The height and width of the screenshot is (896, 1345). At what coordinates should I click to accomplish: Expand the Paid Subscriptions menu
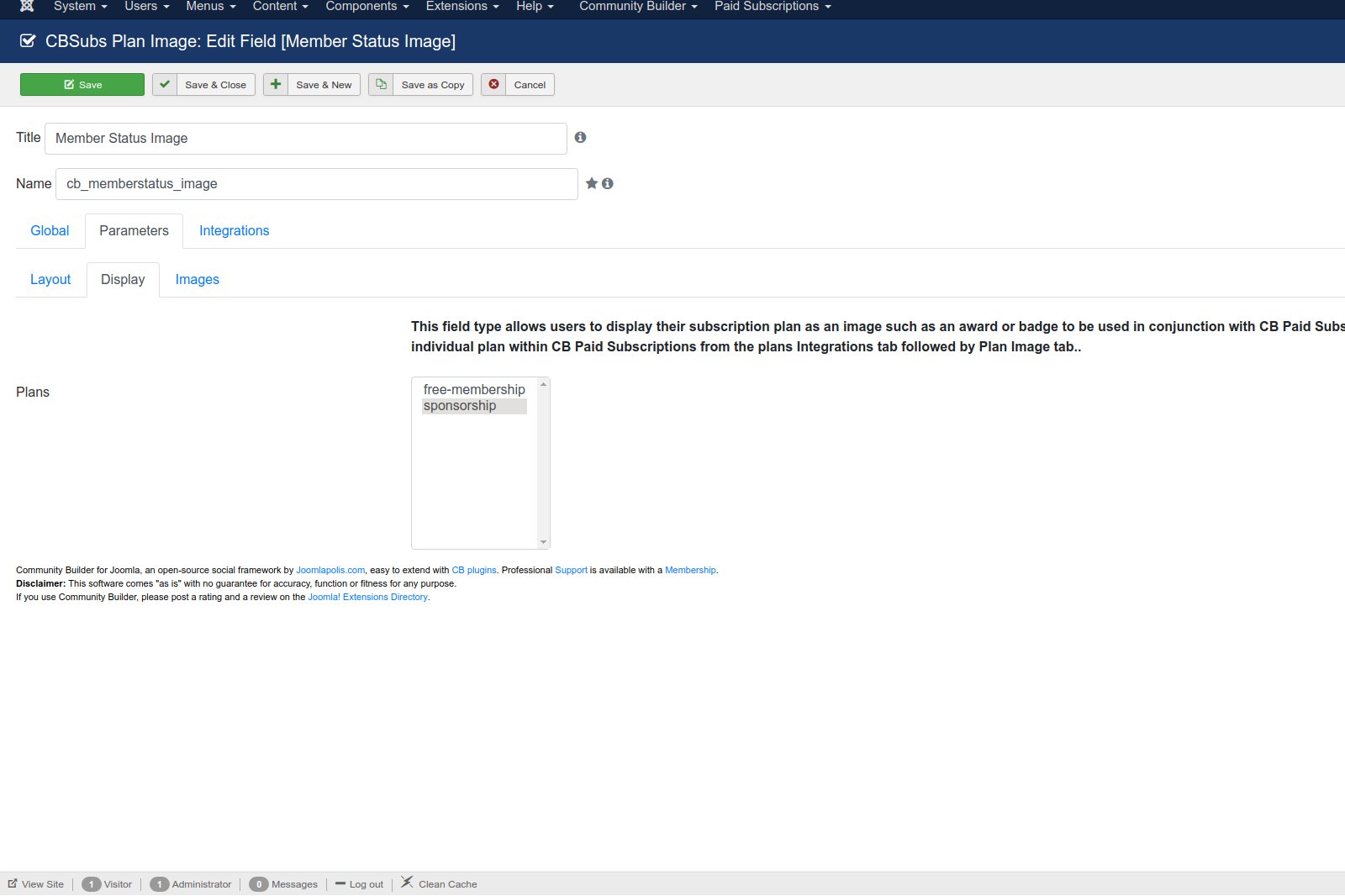click(773, 6)
